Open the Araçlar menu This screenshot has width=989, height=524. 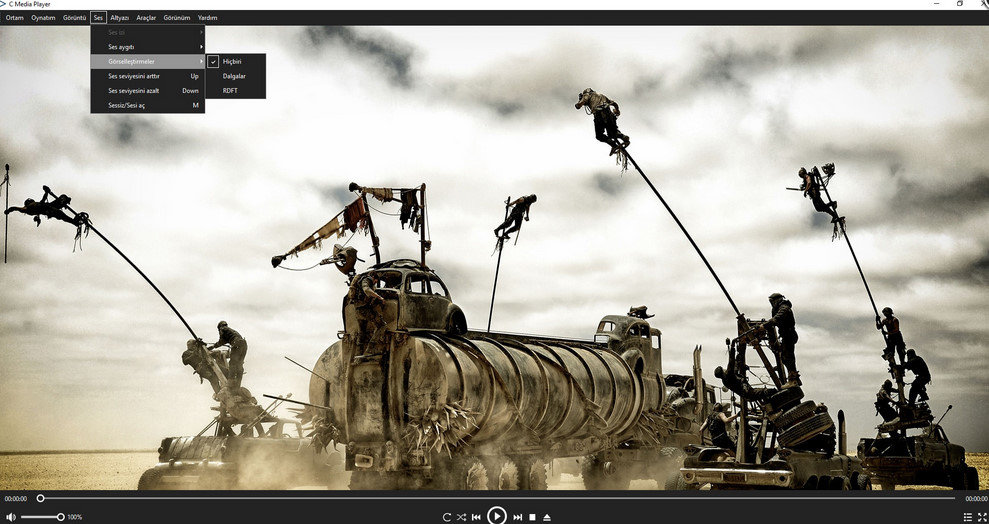point(146,18)
